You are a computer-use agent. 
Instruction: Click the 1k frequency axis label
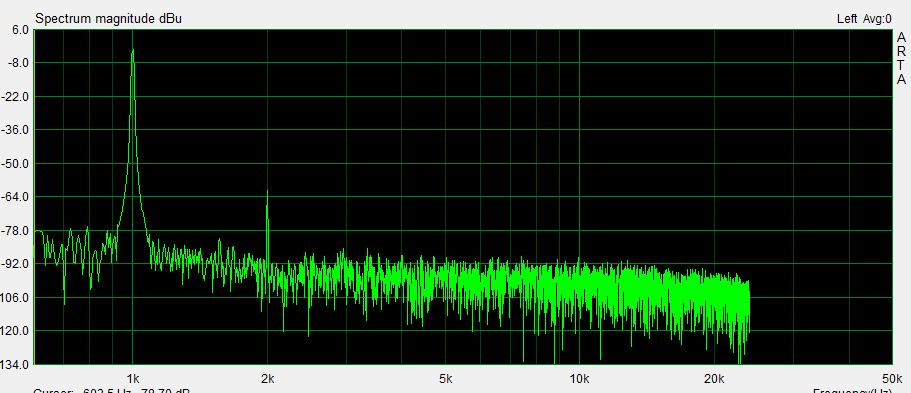coord(132,378)
